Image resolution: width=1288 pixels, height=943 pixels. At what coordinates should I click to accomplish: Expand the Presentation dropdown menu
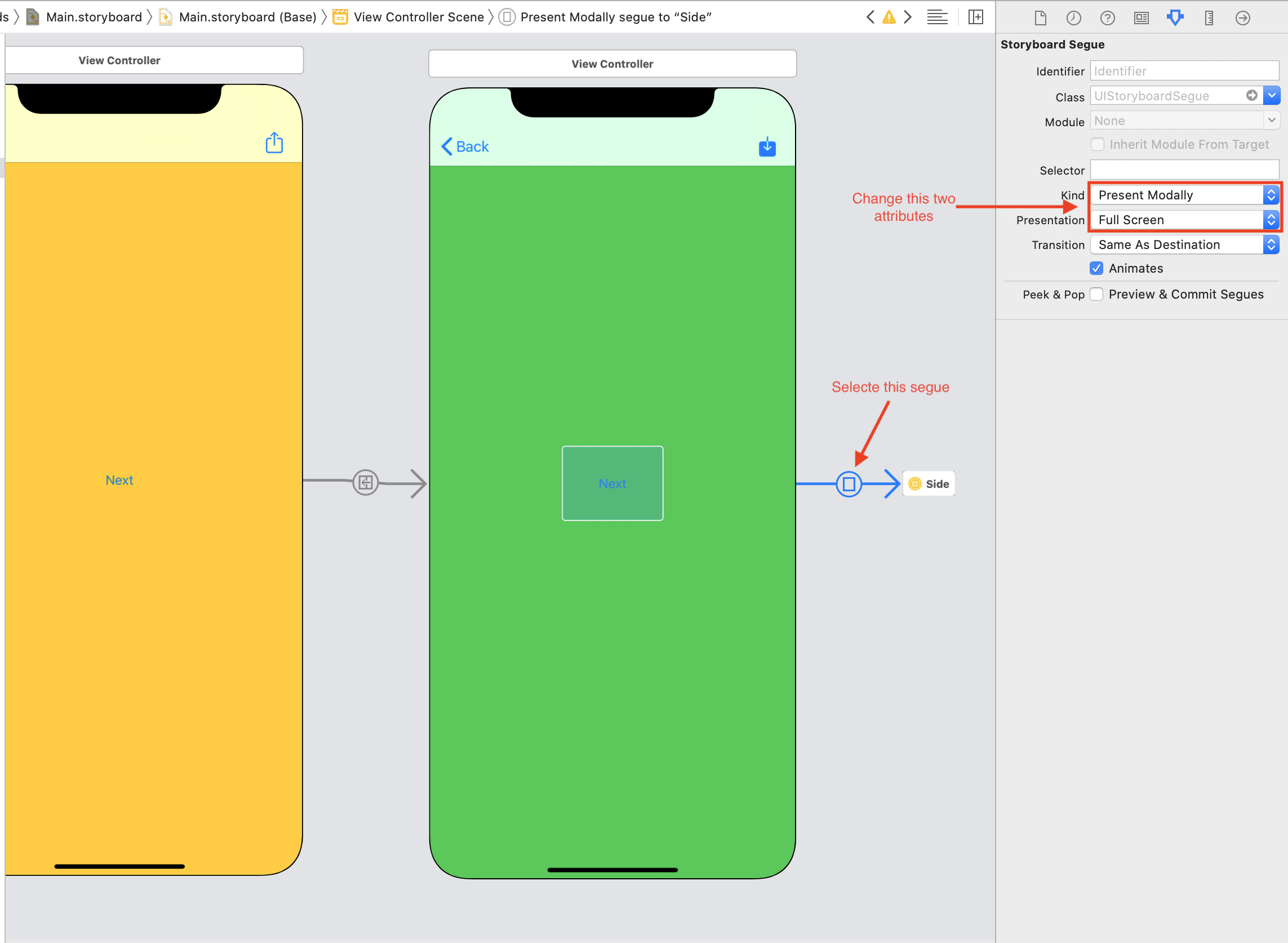(1270, 219)
